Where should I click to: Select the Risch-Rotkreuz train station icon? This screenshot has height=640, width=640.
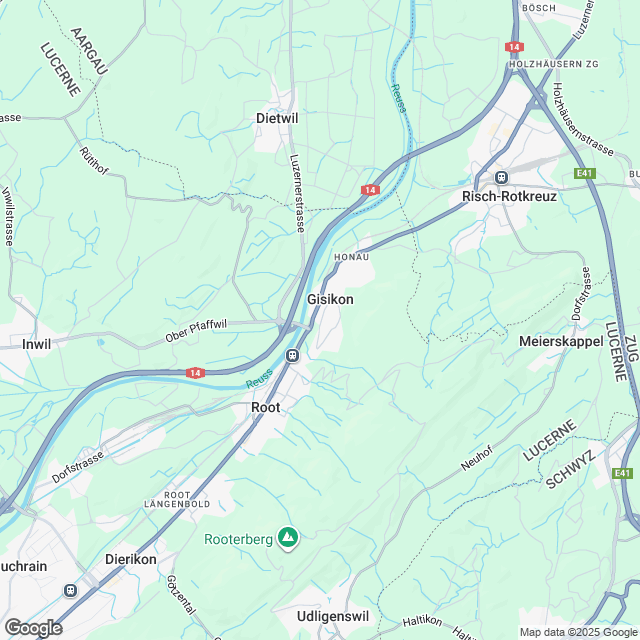(x=501, y=178)
